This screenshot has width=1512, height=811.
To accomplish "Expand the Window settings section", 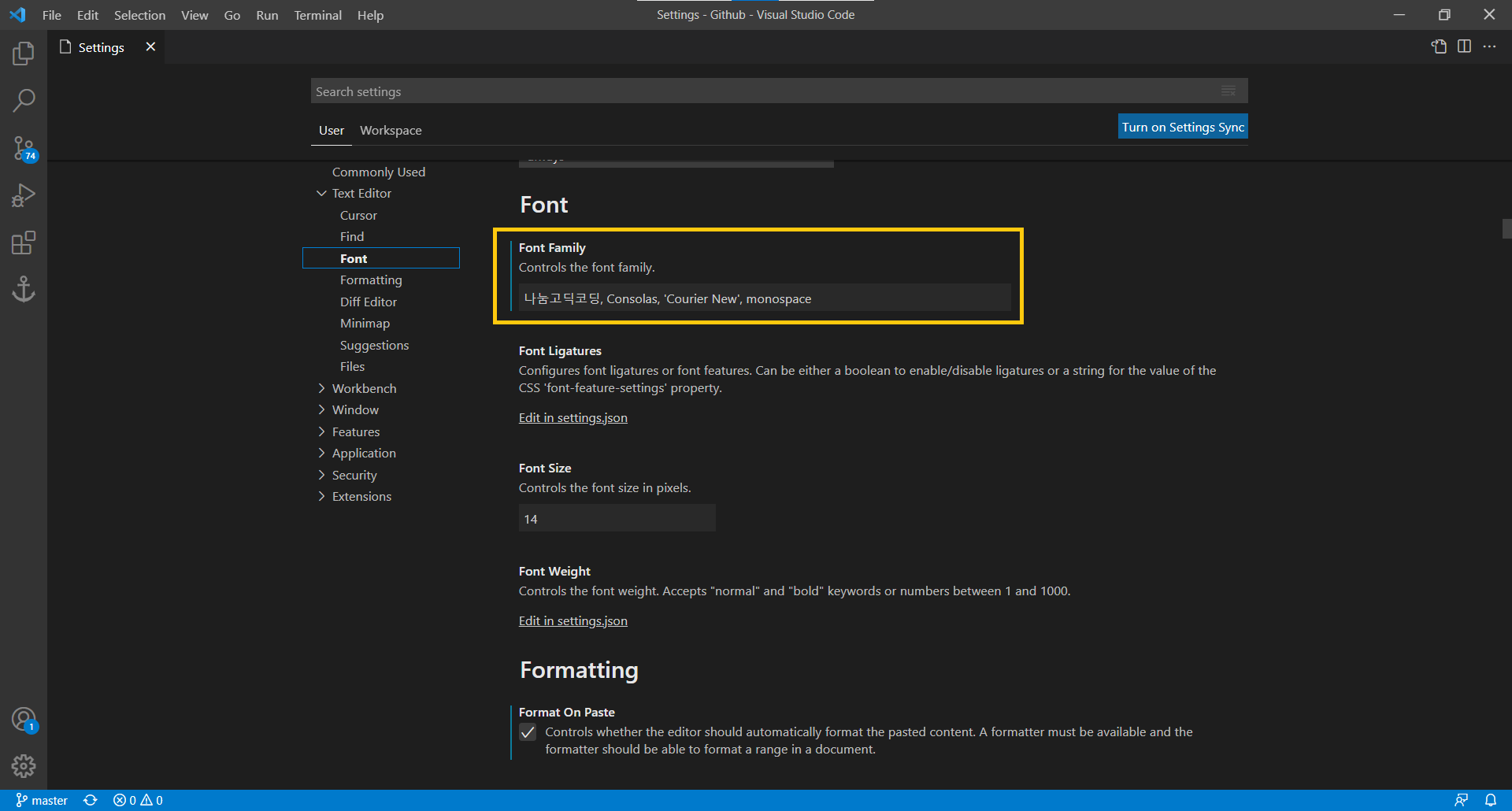I will click(321, 409).
